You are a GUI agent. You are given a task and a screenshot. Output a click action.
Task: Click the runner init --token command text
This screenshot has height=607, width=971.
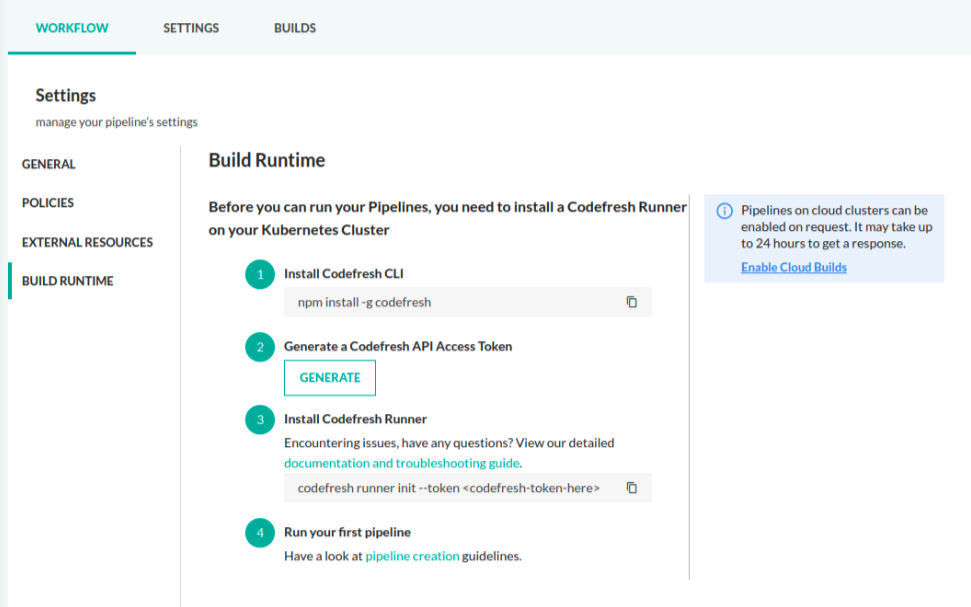448,488
